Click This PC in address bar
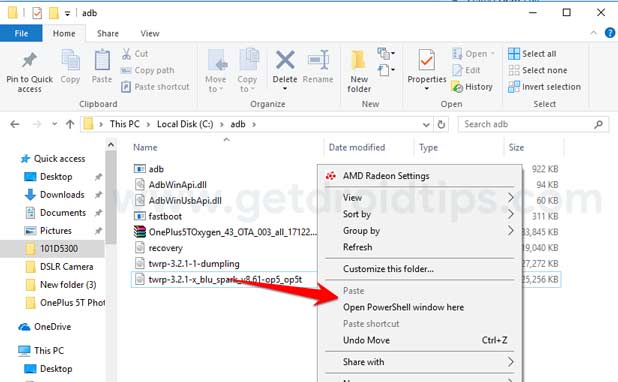 (125, 124)
